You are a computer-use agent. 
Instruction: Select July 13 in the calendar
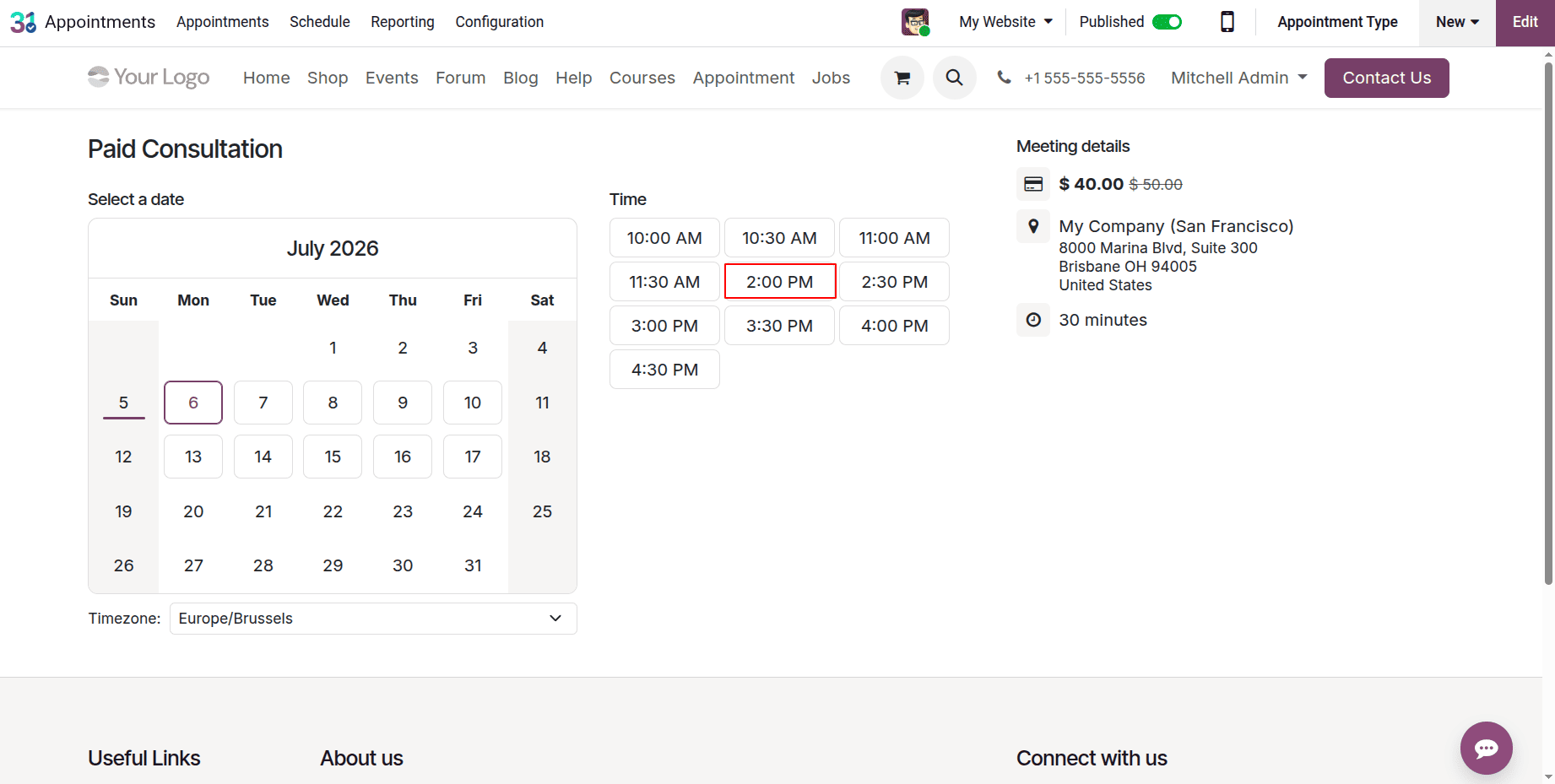(193, 457)
